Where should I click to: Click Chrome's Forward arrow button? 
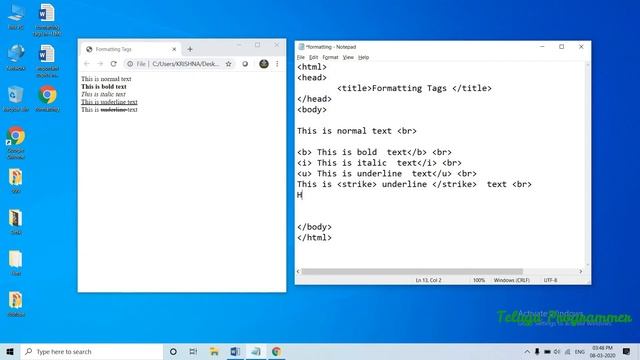[100, 64]
